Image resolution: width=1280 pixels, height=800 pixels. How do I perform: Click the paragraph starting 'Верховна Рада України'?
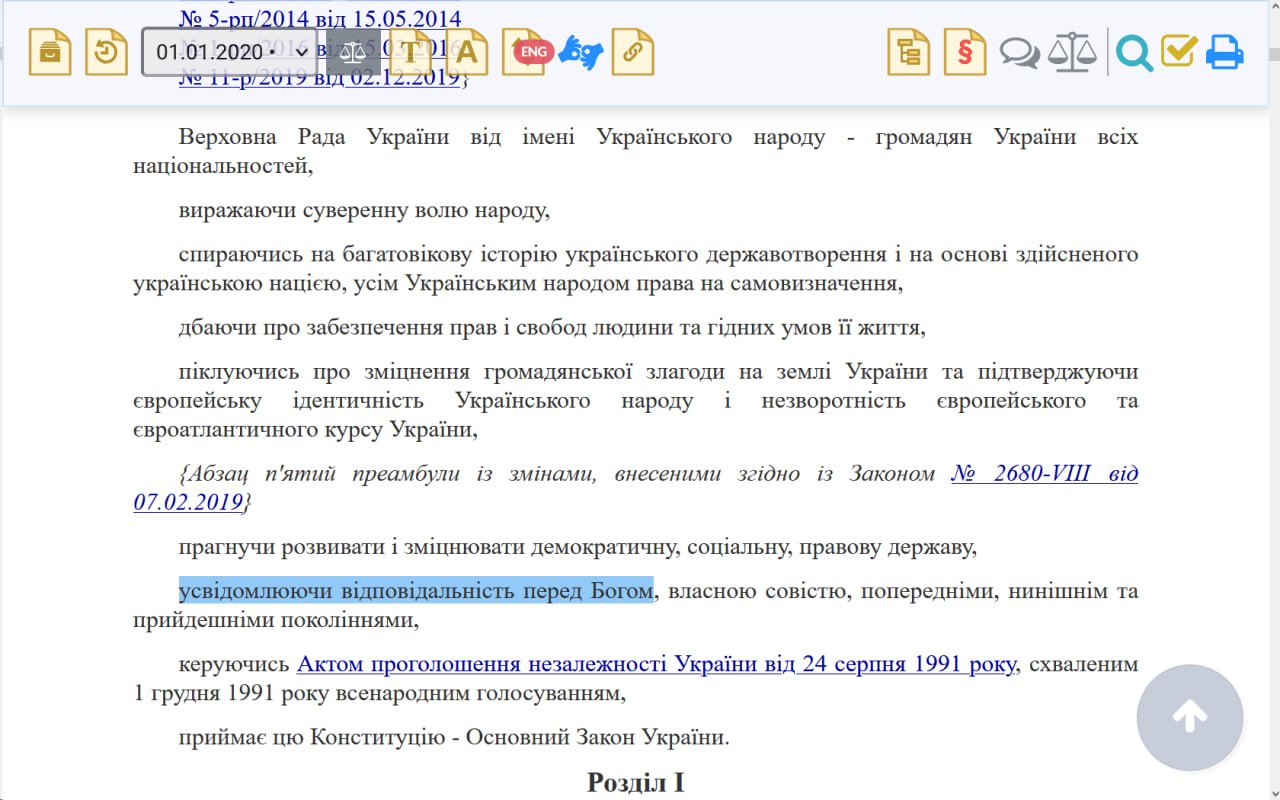636,152
